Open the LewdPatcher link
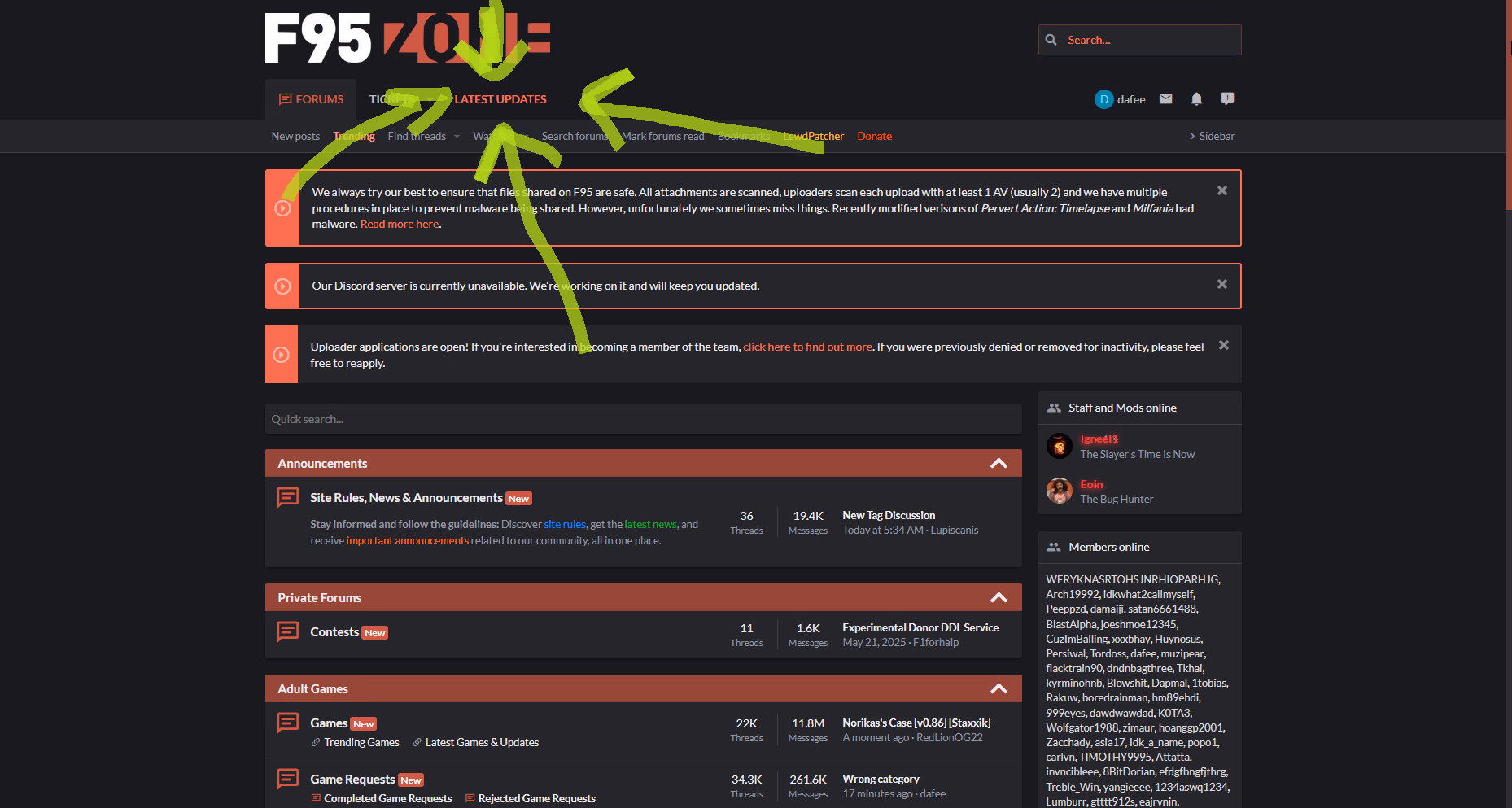The height and width of the screenshot is (808, 1512). [813, 136]
